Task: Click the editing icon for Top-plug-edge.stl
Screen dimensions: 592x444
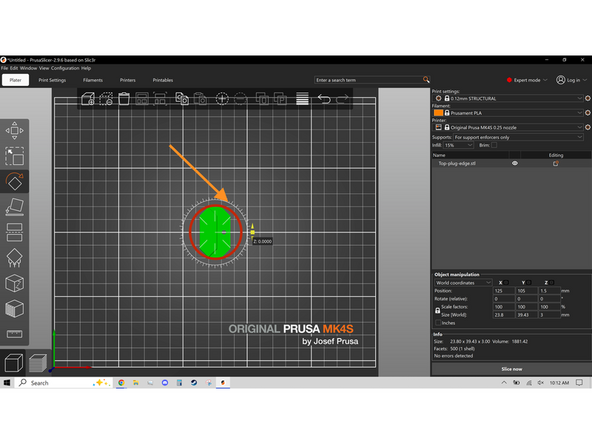Action: tap(556, 163)
